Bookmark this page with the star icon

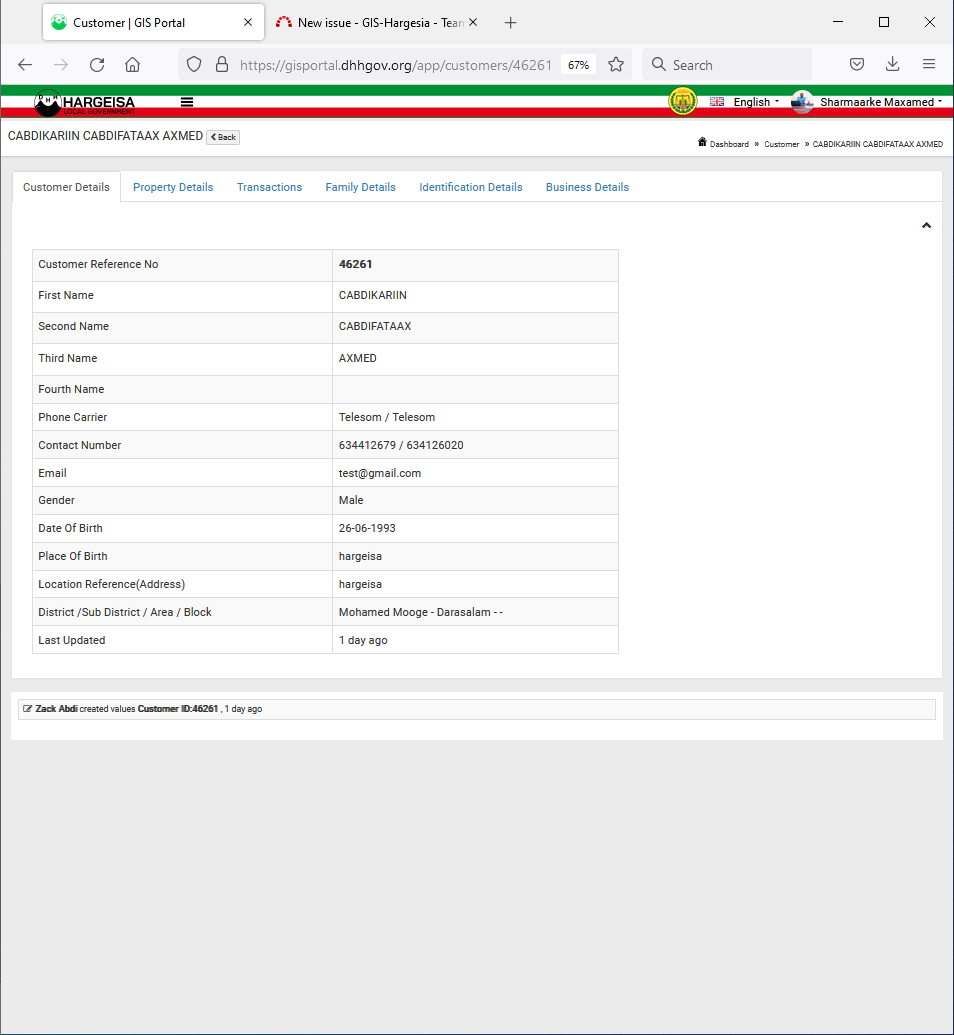point(616,65)
